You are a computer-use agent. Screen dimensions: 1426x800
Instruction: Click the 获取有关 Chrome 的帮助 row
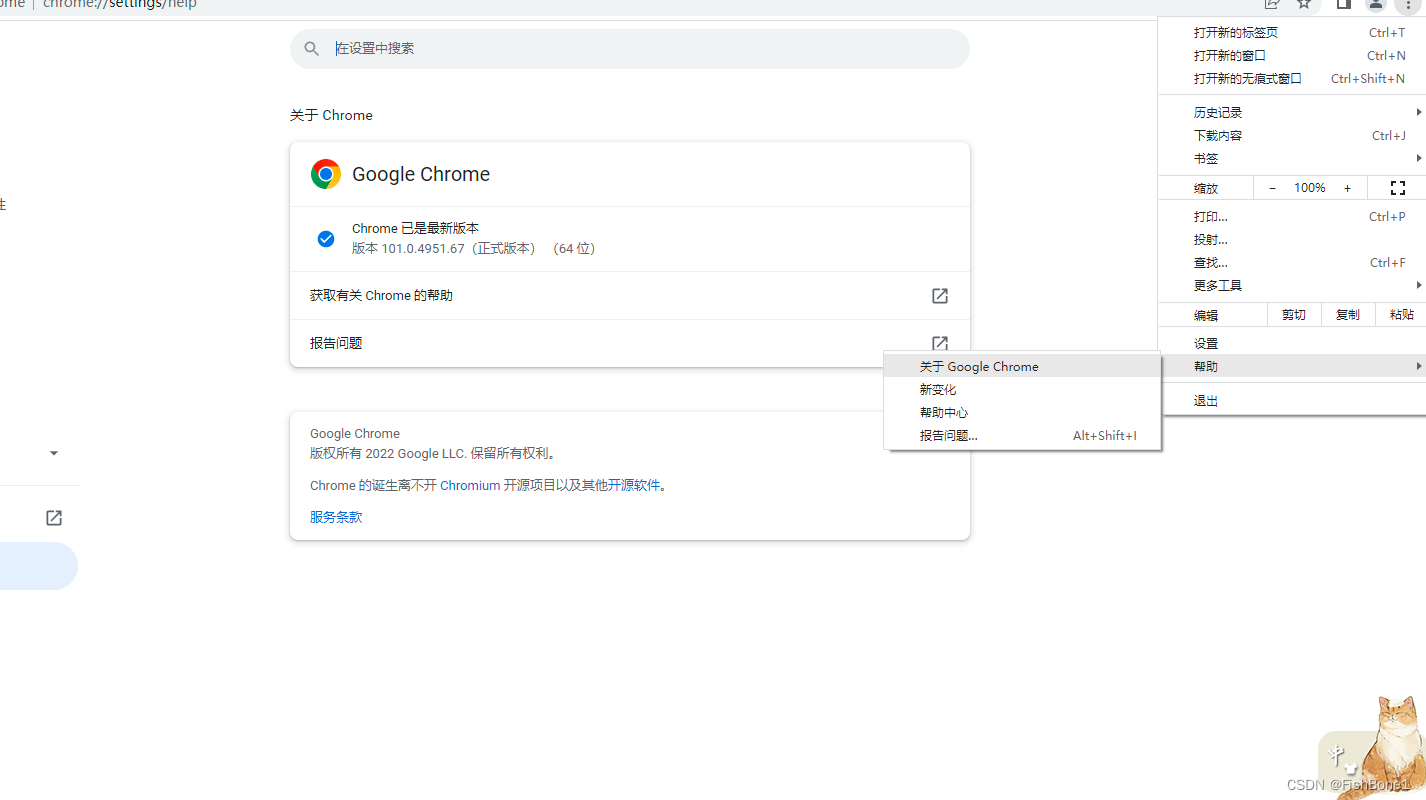pos(630,296)
